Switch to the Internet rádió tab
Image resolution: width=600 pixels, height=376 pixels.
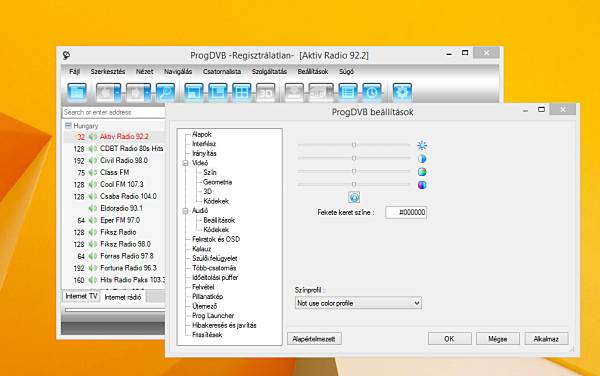[123, 297]
